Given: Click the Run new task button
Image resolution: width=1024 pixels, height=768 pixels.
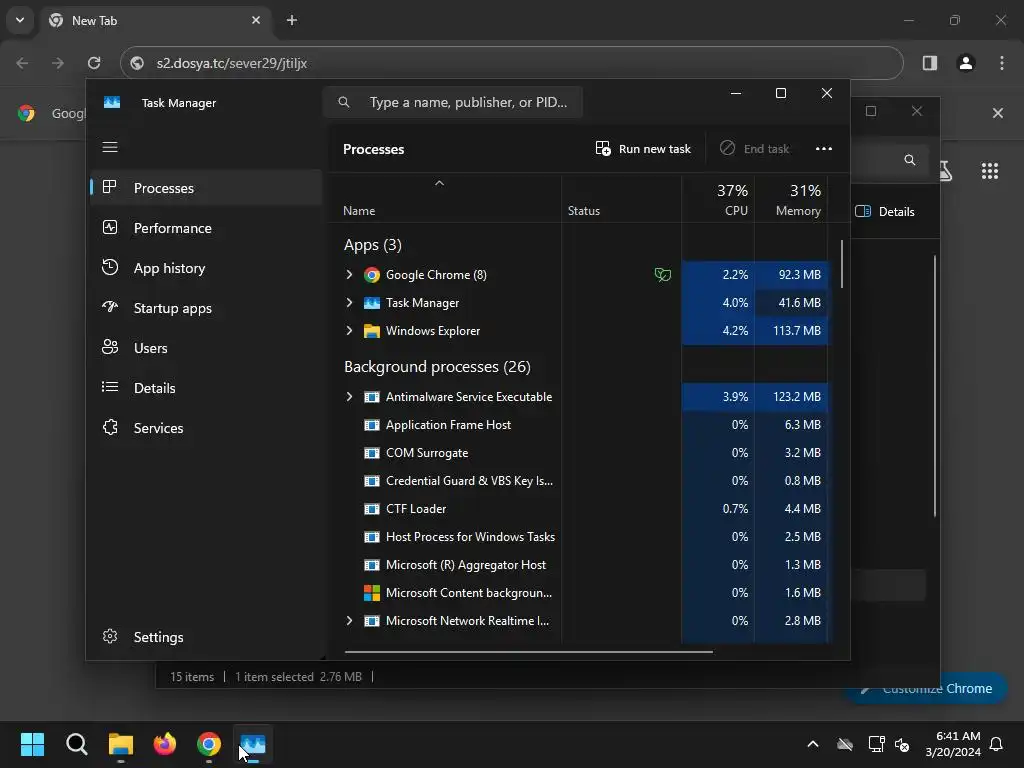Looking at the screenshot, I should coord(643,149).
